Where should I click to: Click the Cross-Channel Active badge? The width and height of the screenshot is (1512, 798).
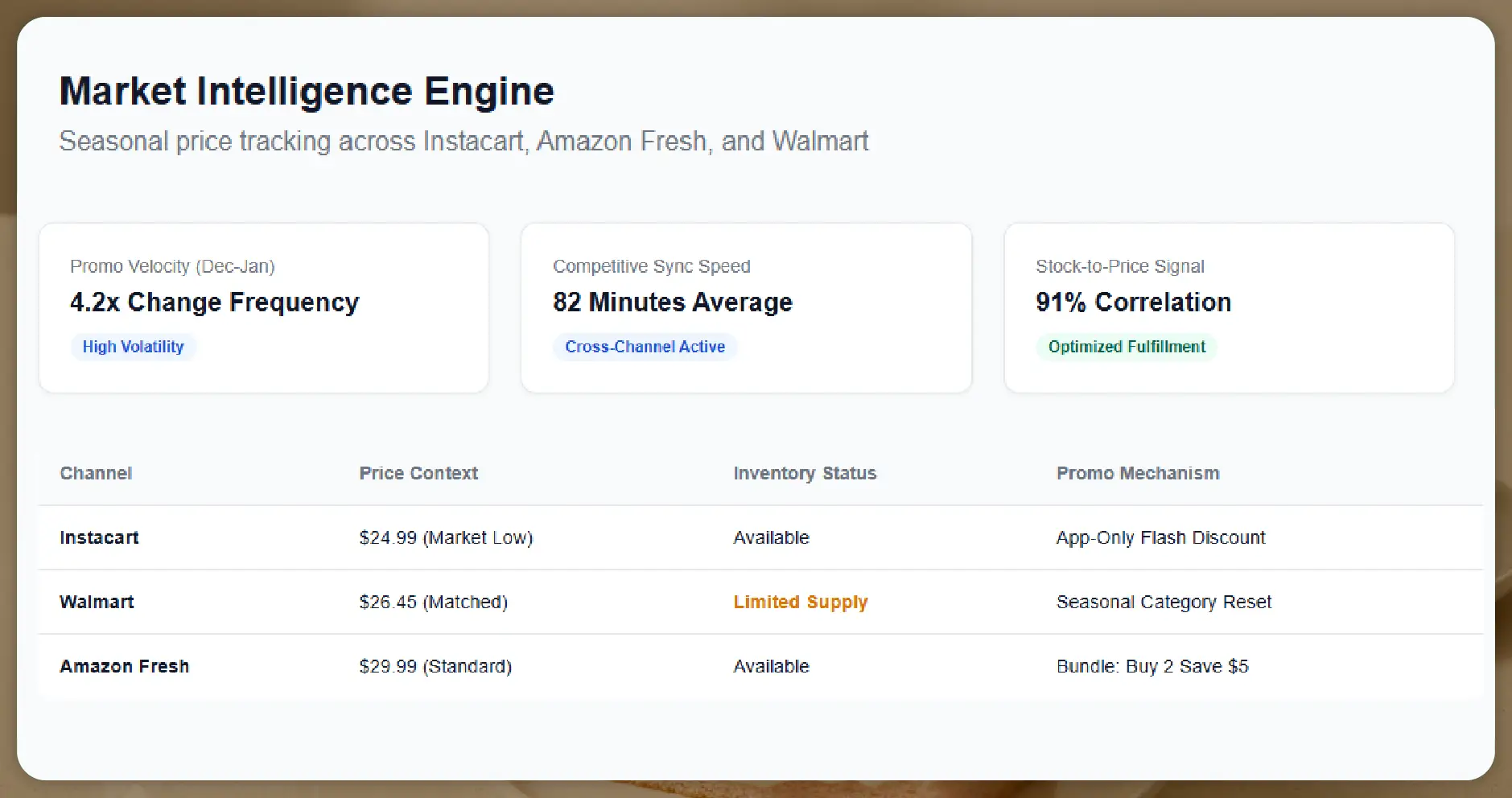pyautogui.click(x=645, y=347)
